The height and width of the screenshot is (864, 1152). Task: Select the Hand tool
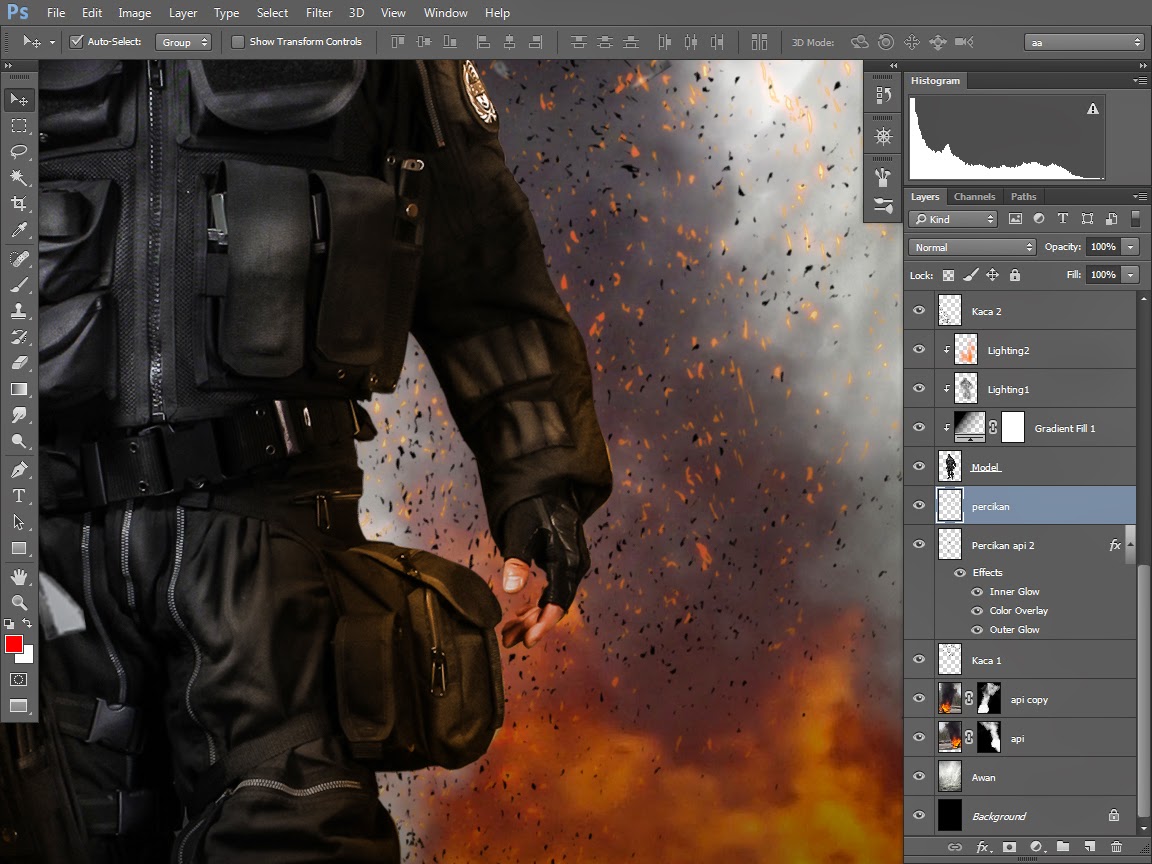[x=19, y=576]
